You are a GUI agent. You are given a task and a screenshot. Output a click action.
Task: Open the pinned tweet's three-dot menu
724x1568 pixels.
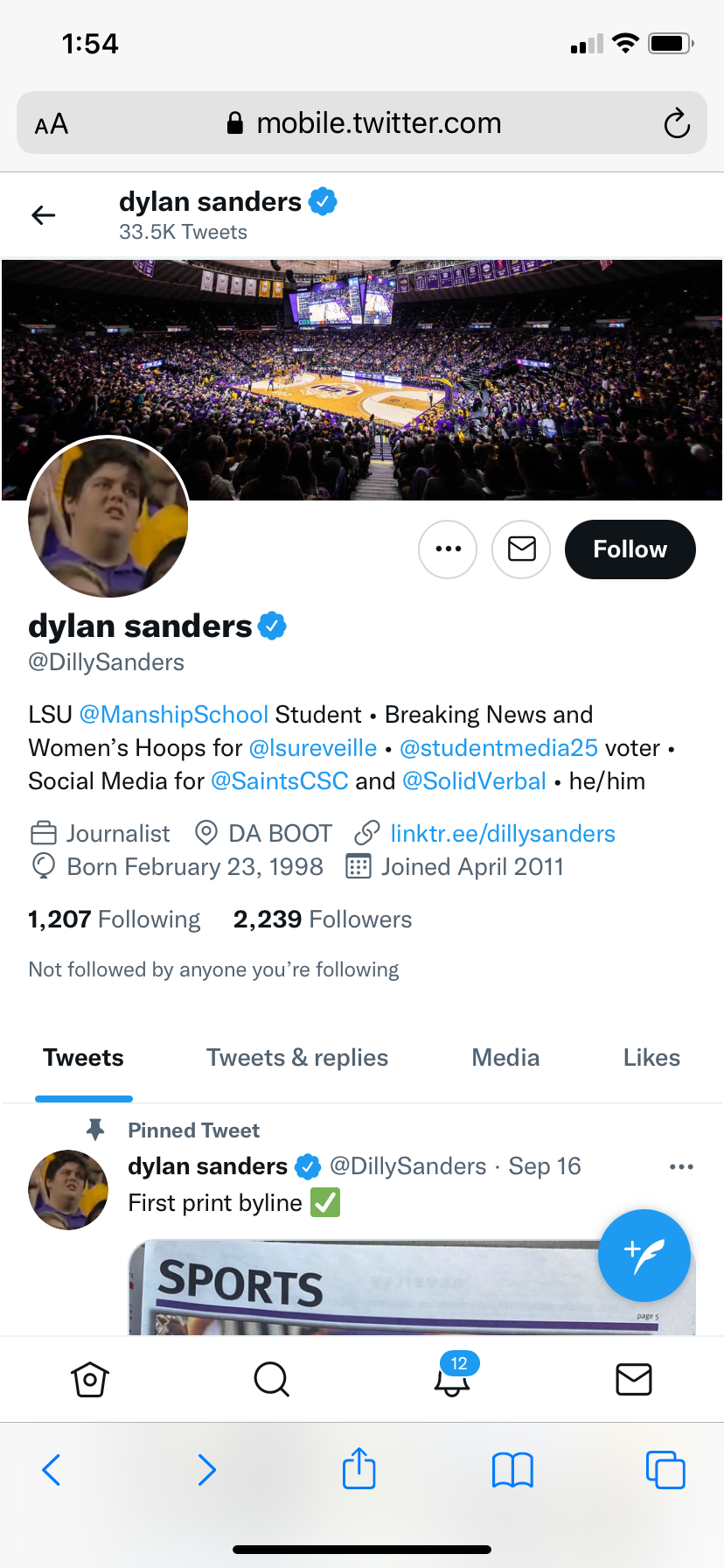681,1166
